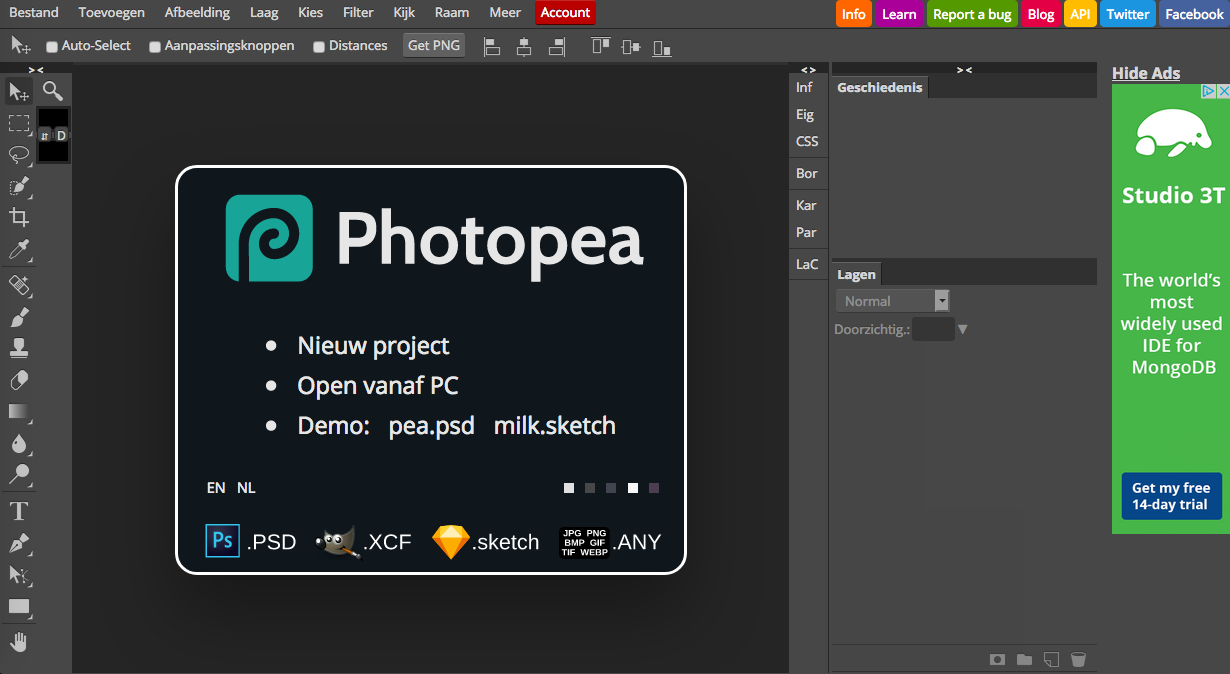Click the Nieuw project link
Viewport: 1230px width, 674px height.
point(373,346)
